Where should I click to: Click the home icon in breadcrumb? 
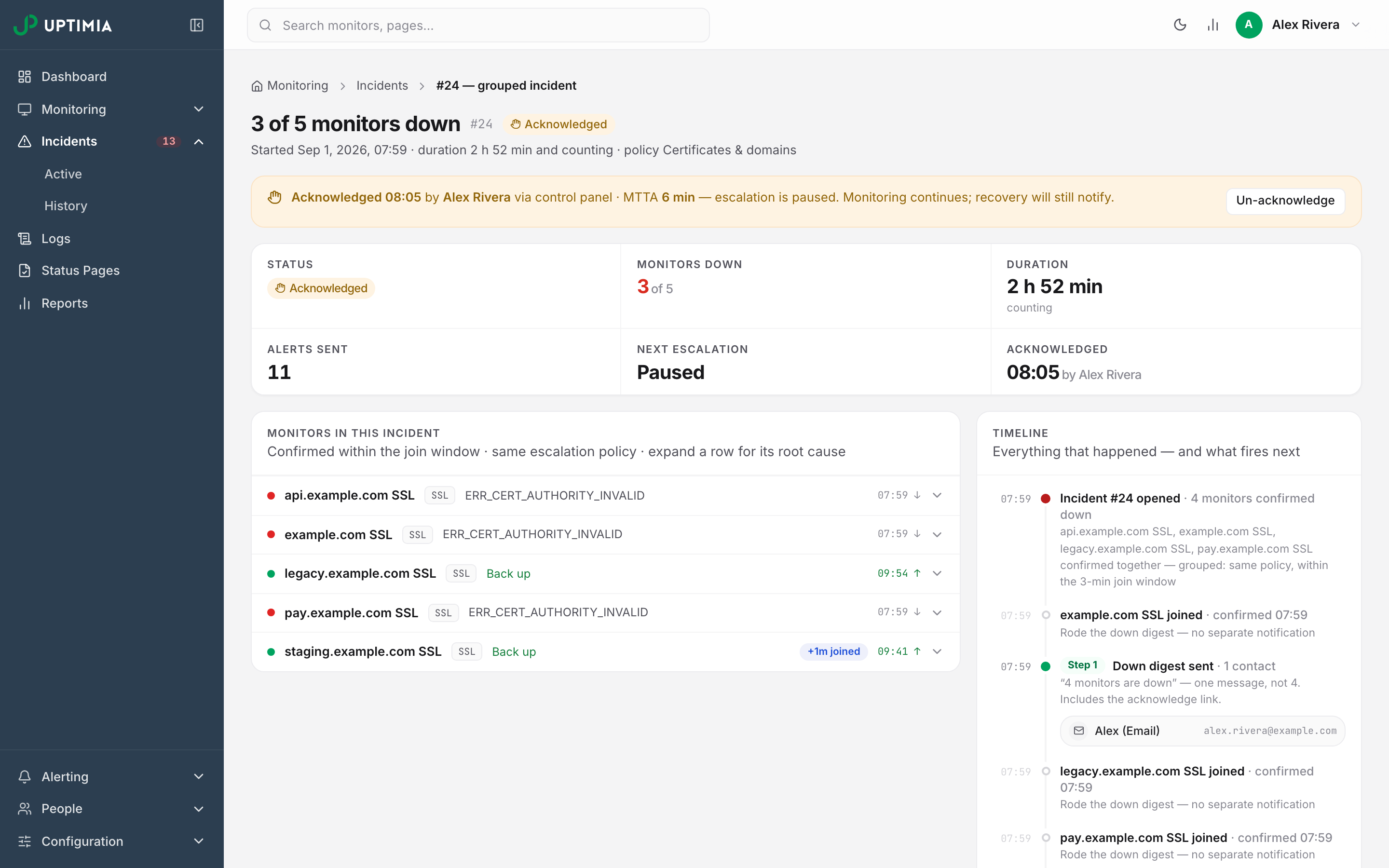[257, 86]
